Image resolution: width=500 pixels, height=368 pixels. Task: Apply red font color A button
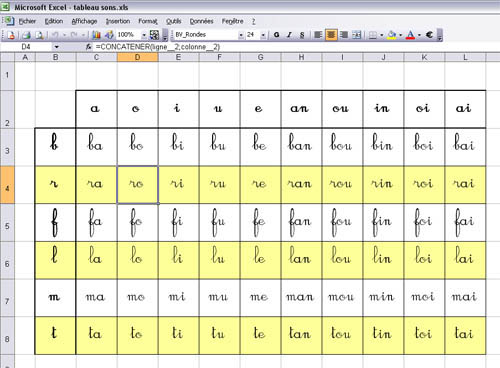(411, 35)
